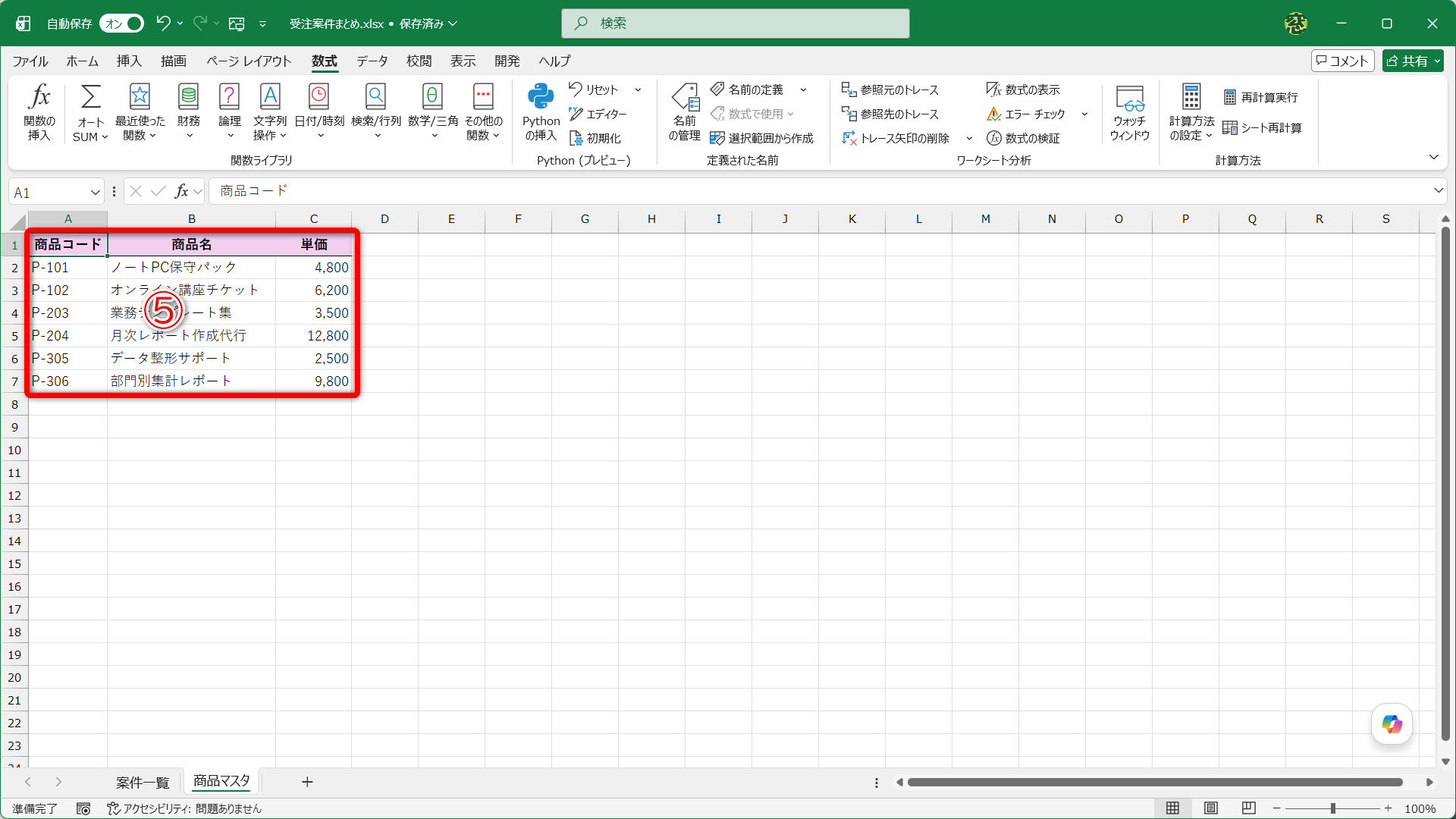
Task: Toggle the AutoSave (自動保存) switch
Action: (x=122, y=24)
